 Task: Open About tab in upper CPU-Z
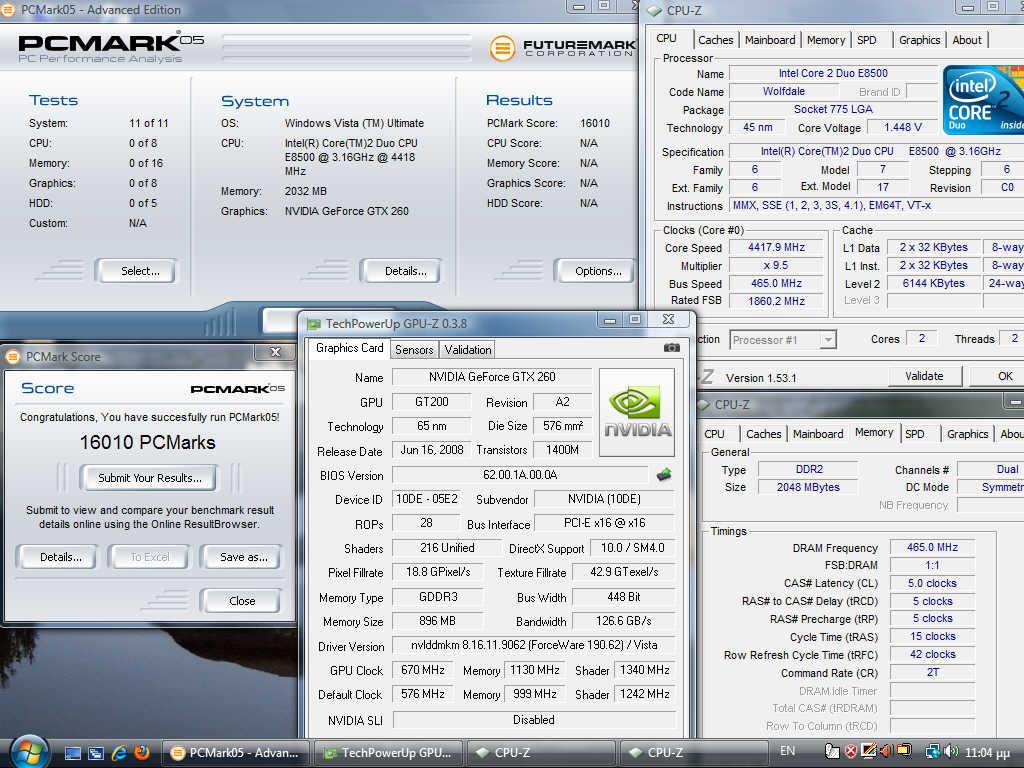point(967,40)
